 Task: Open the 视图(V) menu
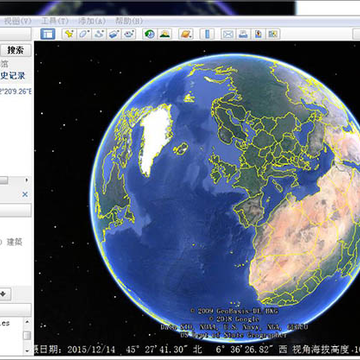(18, 21)
